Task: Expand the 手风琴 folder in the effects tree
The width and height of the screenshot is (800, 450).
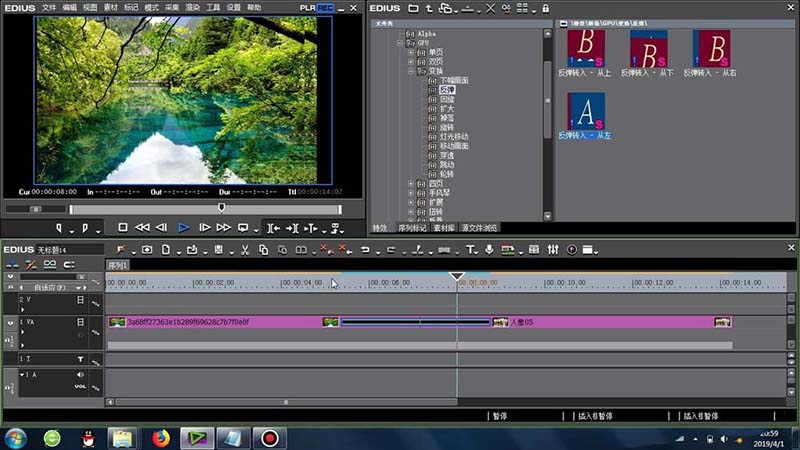Action: (410, 193)
